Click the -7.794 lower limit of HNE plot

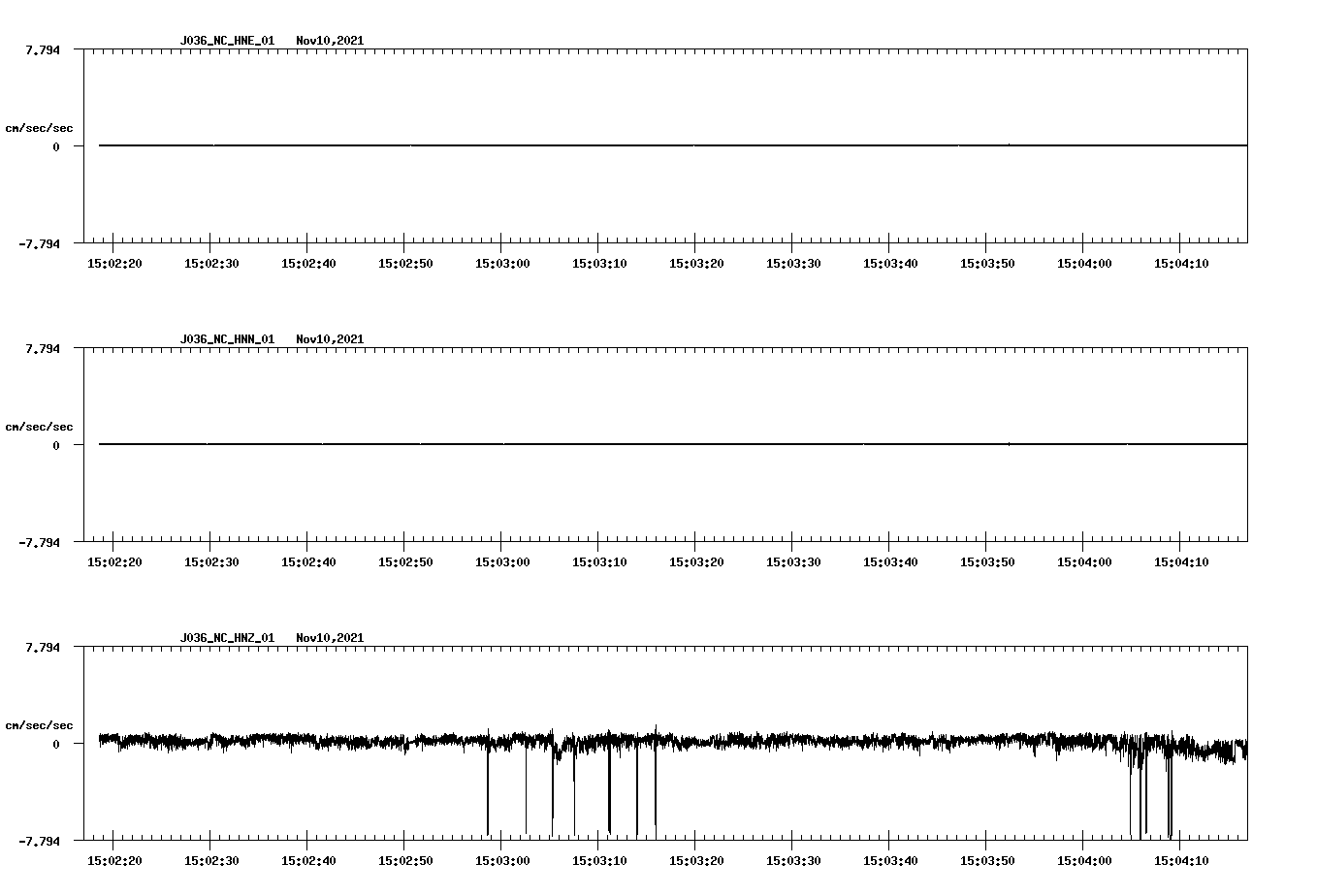tap(39, 243)
